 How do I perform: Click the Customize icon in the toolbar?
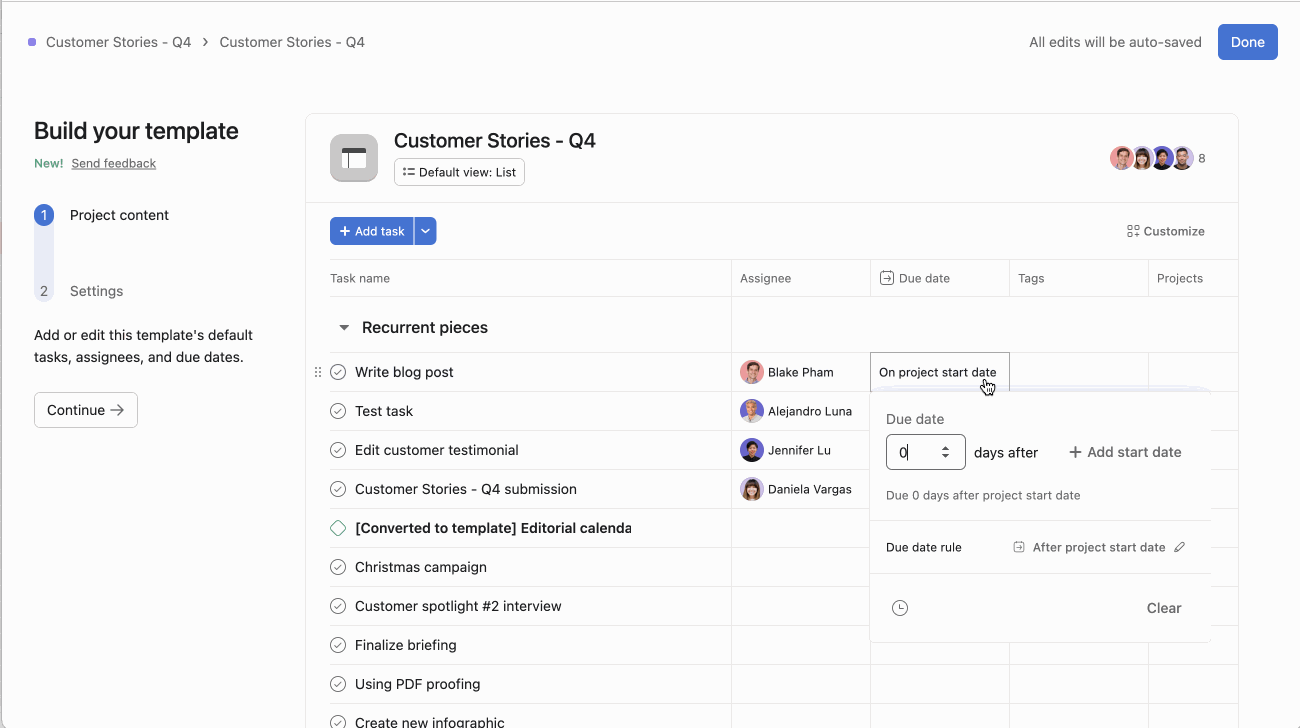coord(1133,231)
